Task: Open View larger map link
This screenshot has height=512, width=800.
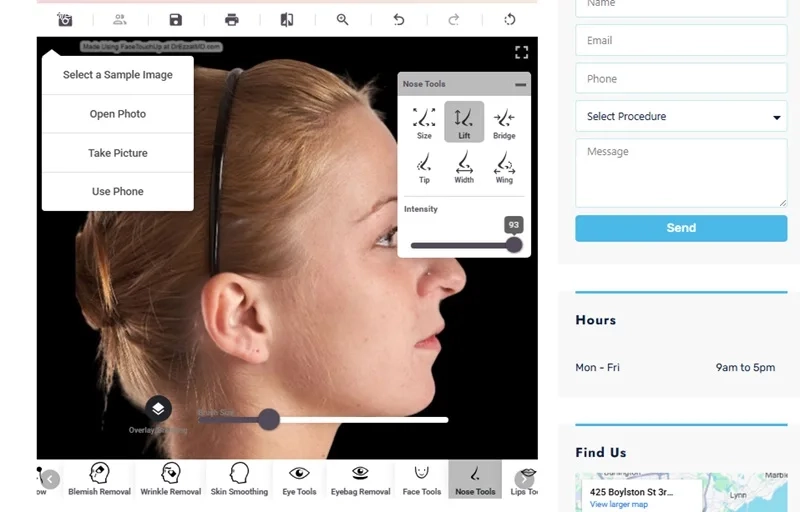Action: [619, 504]
